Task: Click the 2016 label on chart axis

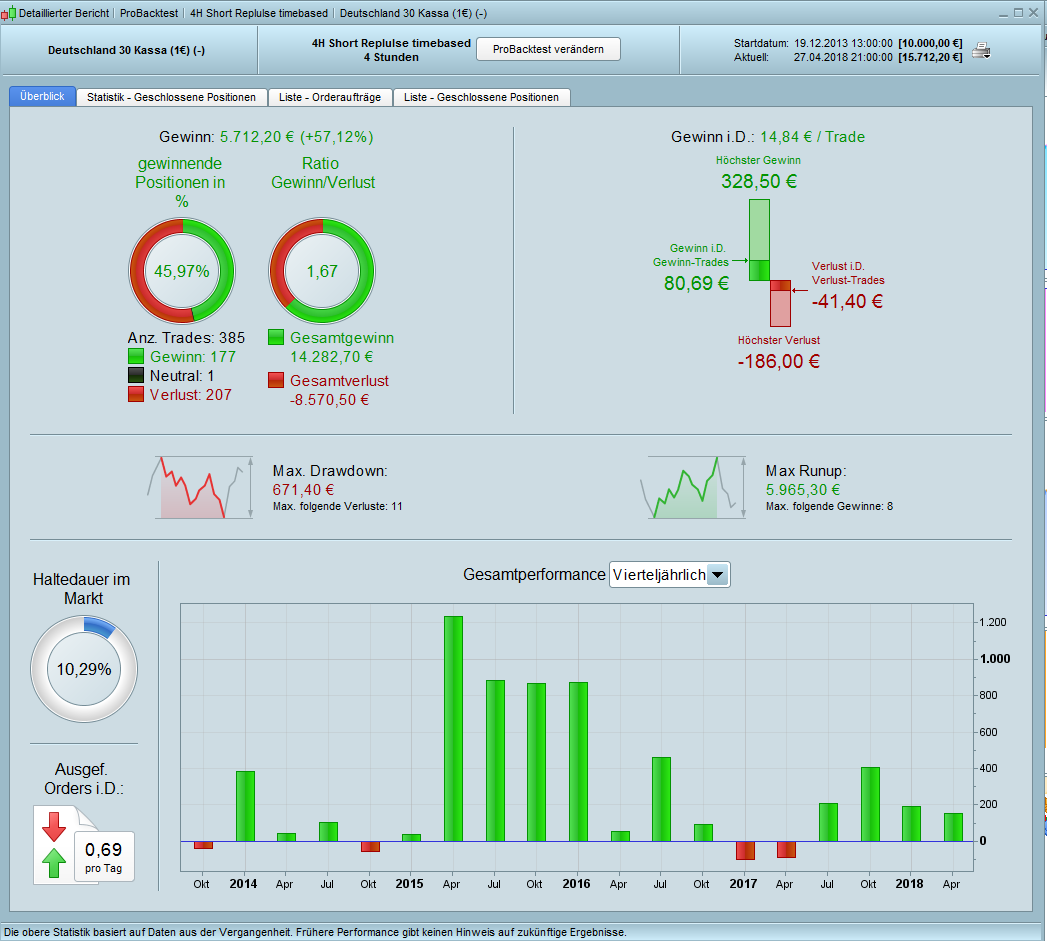Action: [x=576, y=884]
